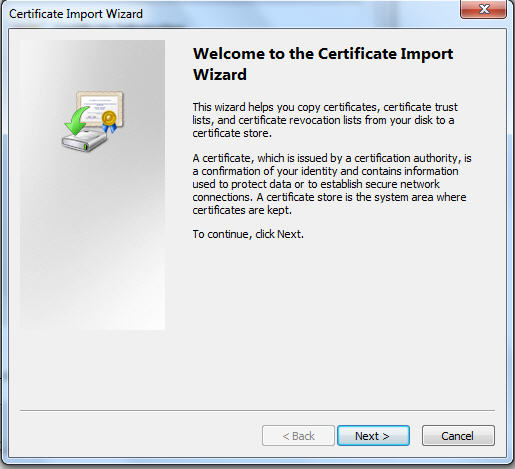This screenshot has height=469, width=515.
Task: Click the horizontal separator line above buttons
Action: point(257,410)
